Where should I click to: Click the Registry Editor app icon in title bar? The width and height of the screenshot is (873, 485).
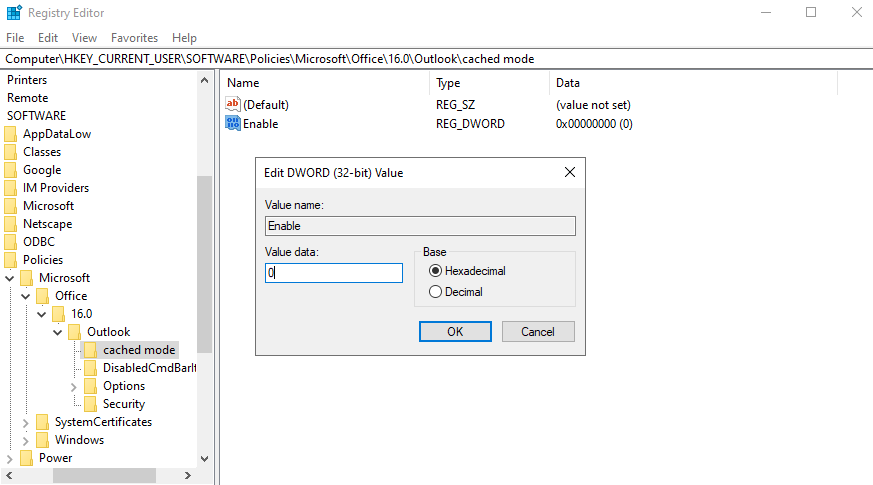14,12
